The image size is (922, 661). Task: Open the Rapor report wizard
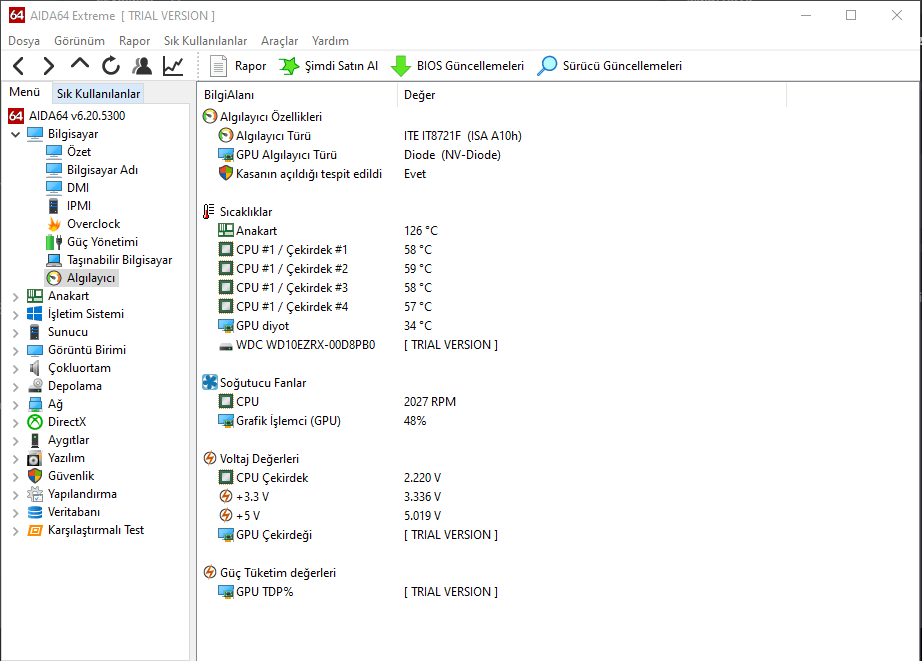pos(238,66)
